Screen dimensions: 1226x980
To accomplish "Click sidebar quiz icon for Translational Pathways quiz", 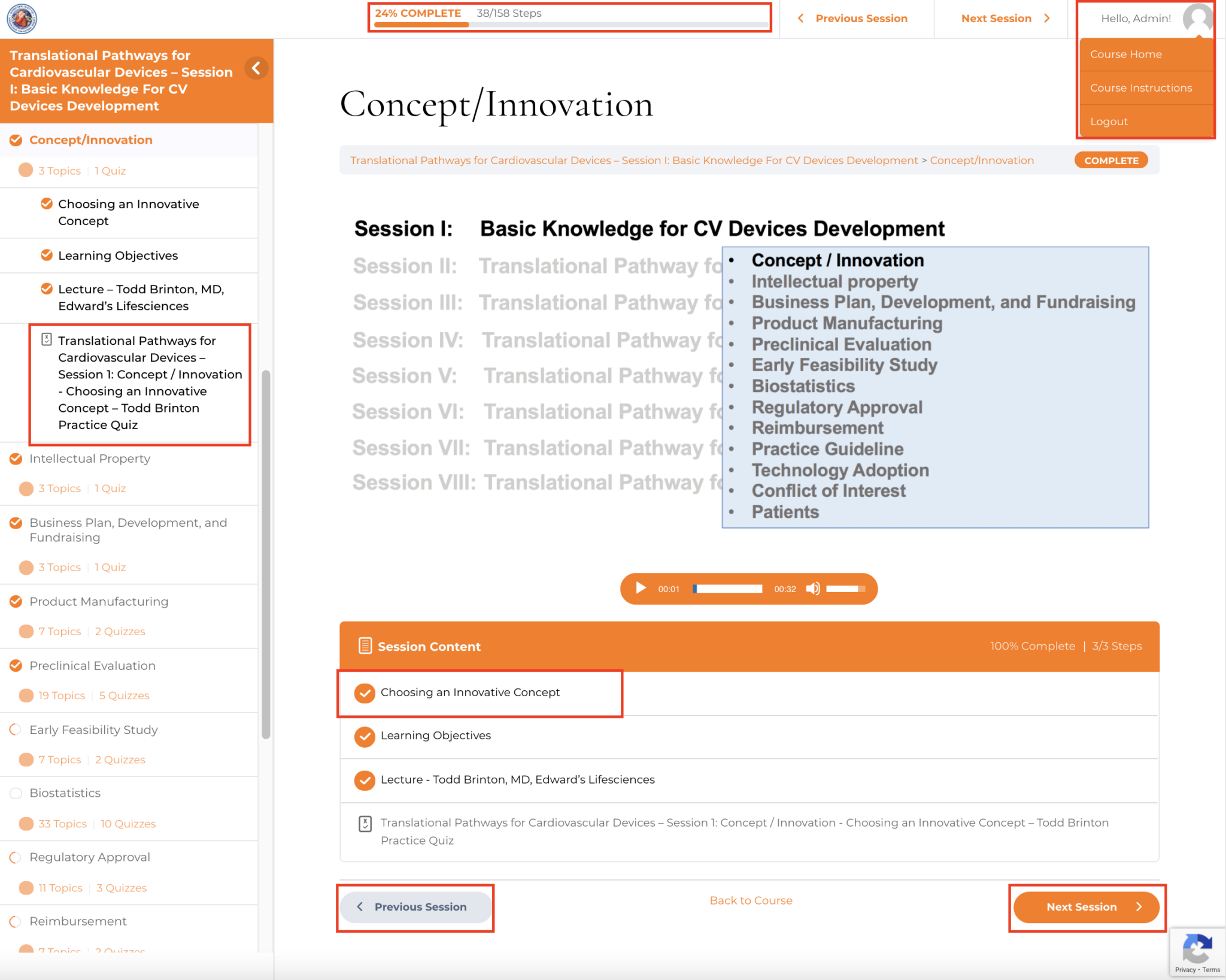I will pos(46,339).
